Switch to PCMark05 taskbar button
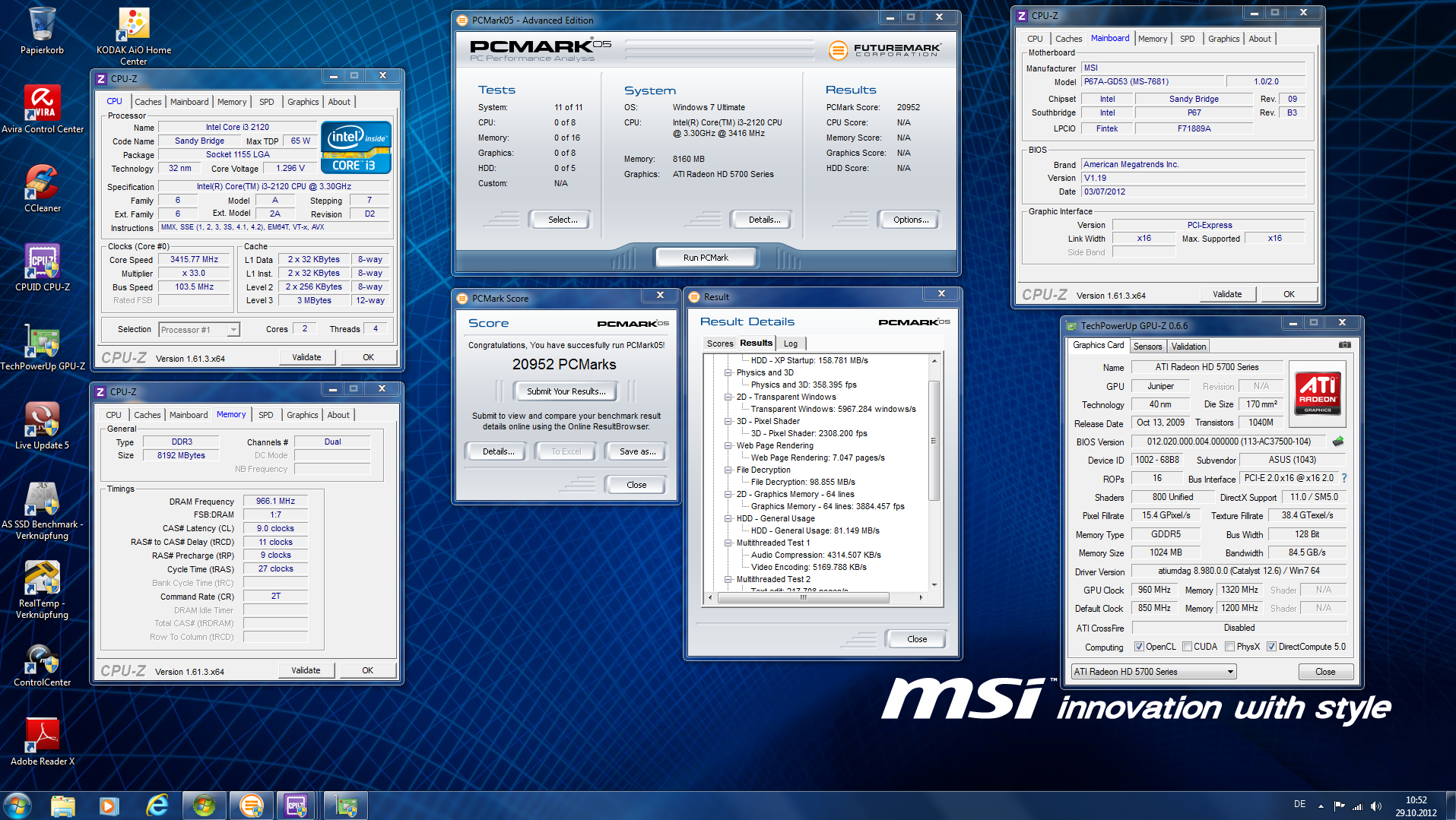This screenshot has width=1456, height=820. tap(251, 805)
